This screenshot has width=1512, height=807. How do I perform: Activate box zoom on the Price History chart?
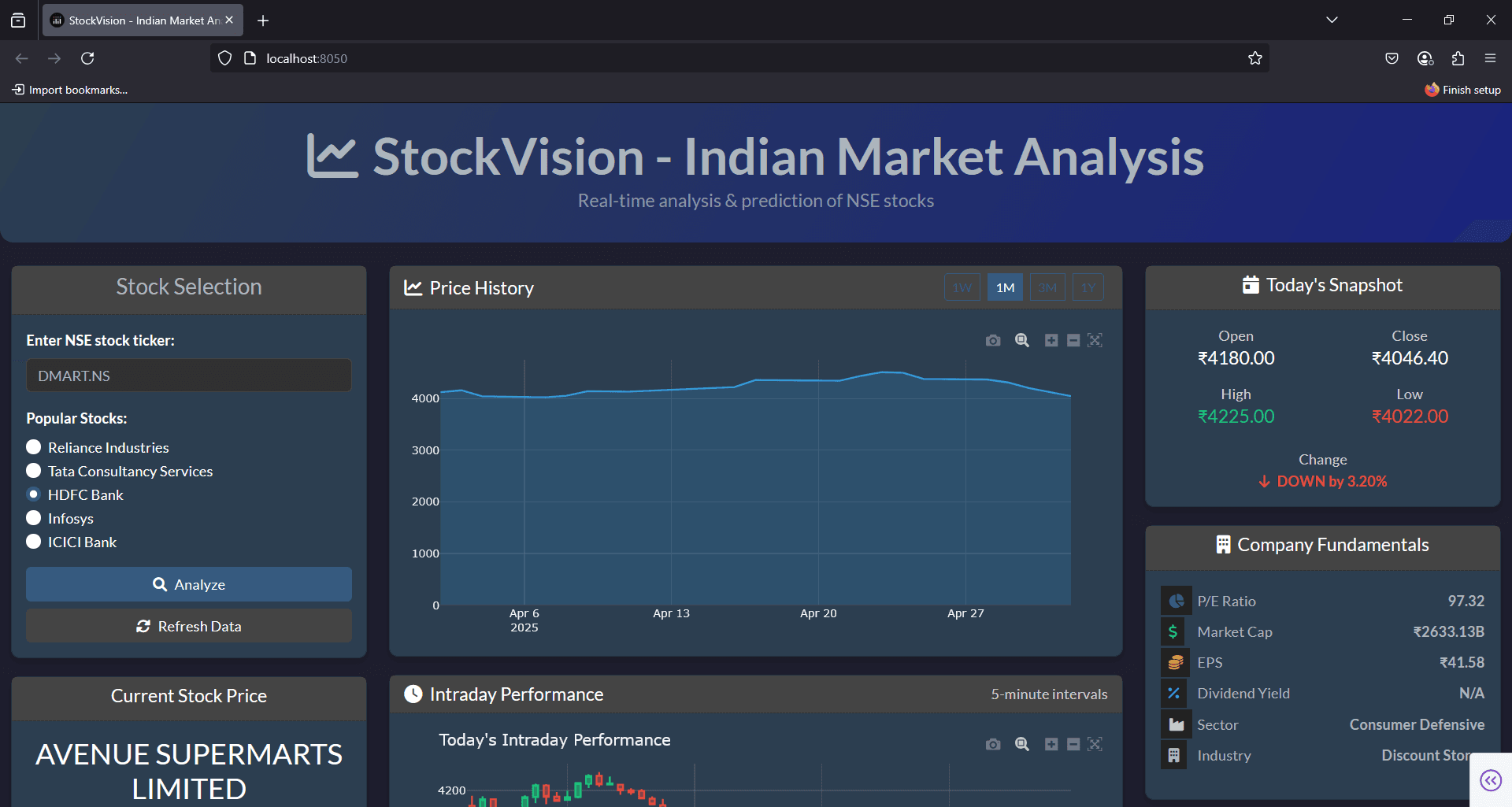1022,340
